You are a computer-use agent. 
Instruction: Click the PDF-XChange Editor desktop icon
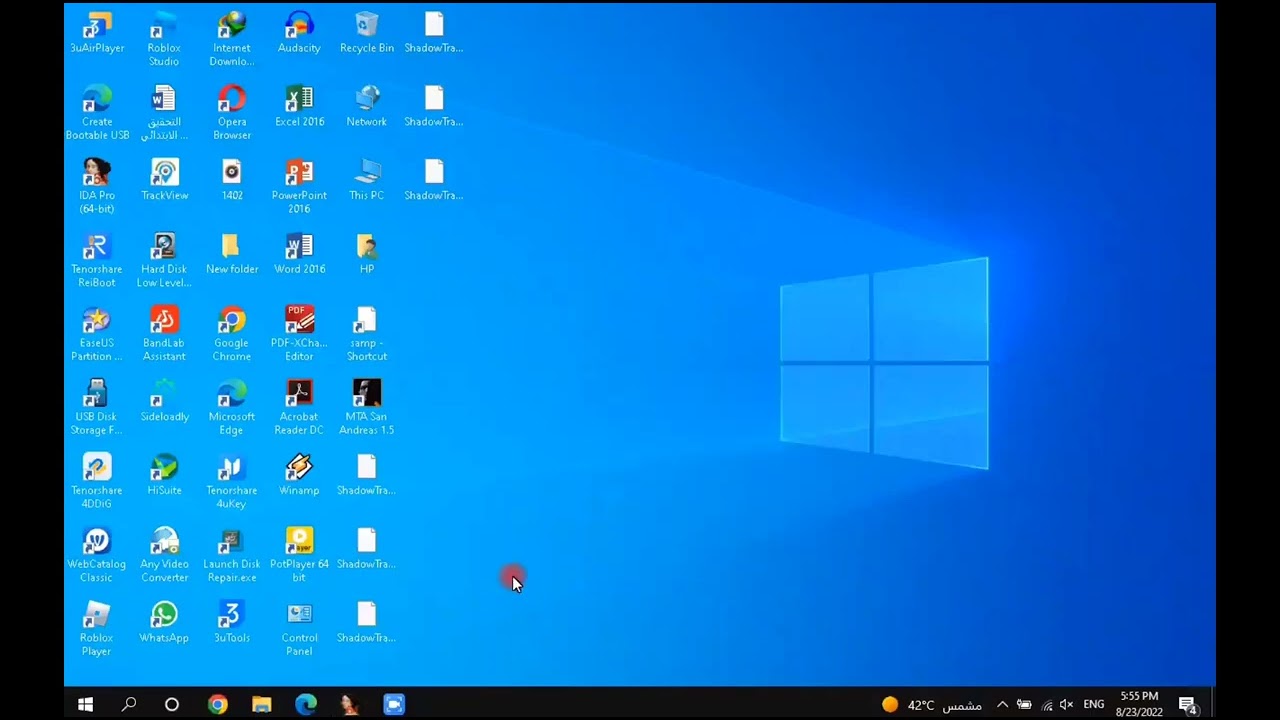click(299, 335)
